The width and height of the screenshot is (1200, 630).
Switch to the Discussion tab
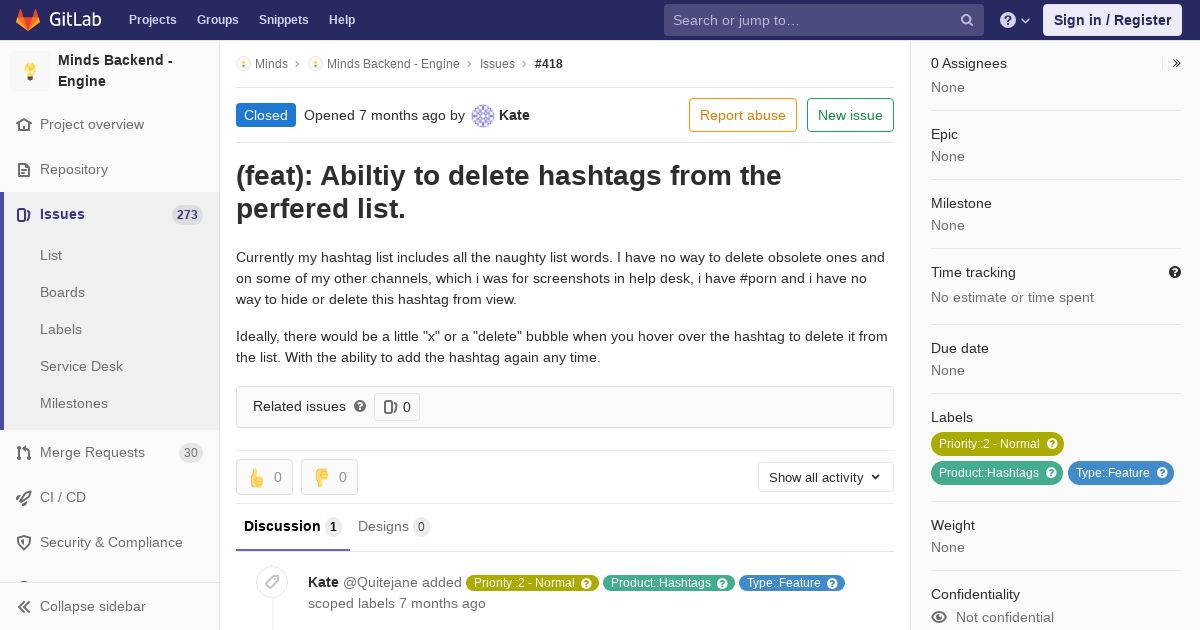[292, 527]
